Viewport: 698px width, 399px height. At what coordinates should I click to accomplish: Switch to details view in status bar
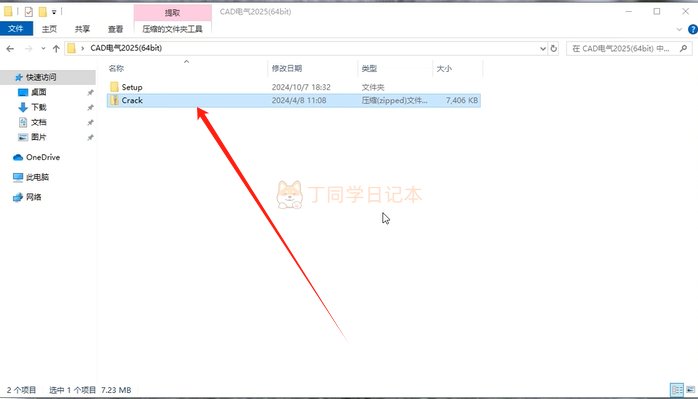677,390
